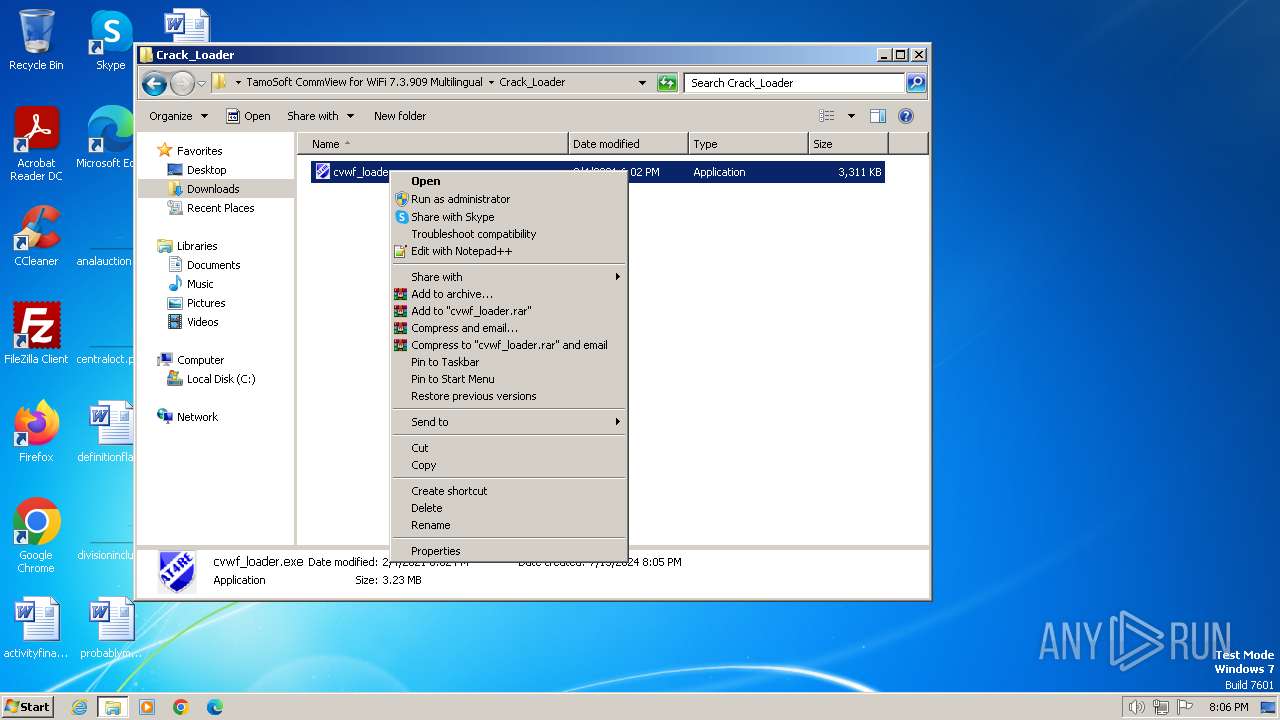Image resolution: width=1280 pixels, height=720 pixels.
Task: Click the Explorer Forward navigation arrow
Action: (x=182, y=83)
